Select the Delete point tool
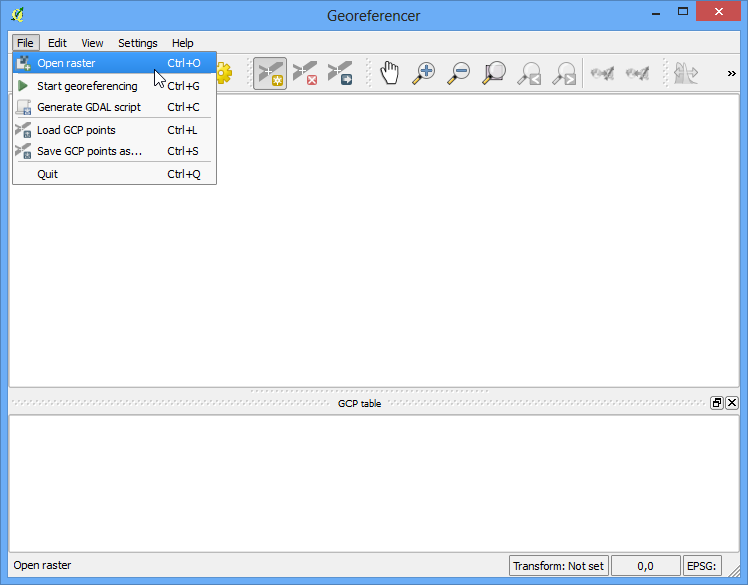 [x=305, y=73]
